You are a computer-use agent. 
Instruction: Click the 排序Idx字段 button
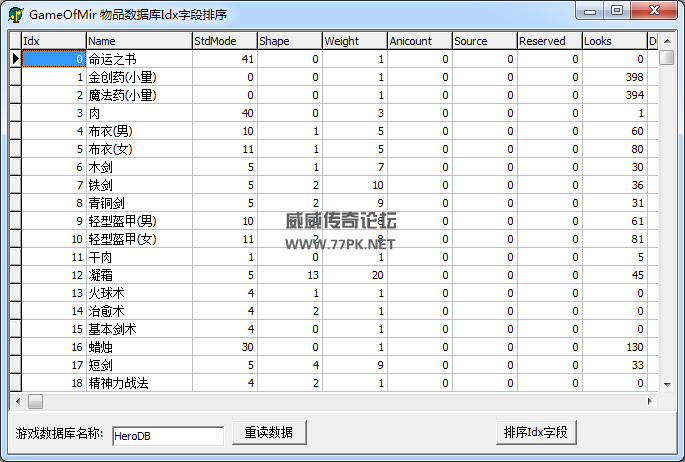(x=535, y=432)
